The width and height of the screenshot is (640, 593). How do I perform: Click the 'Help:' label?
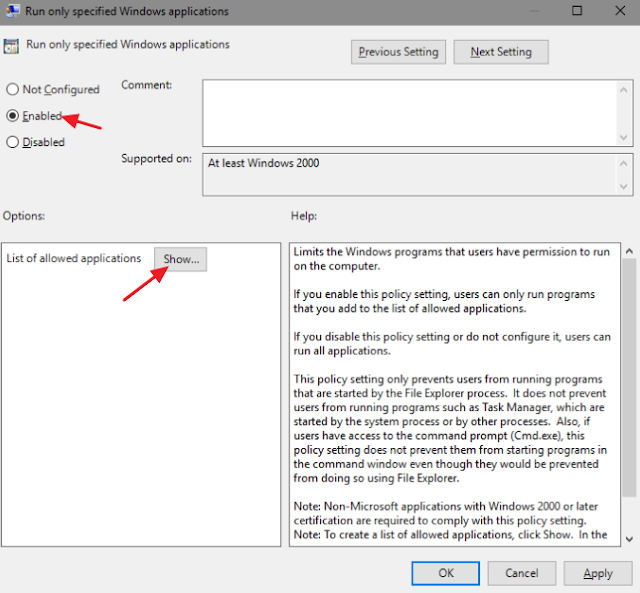(x=304, y=215)
